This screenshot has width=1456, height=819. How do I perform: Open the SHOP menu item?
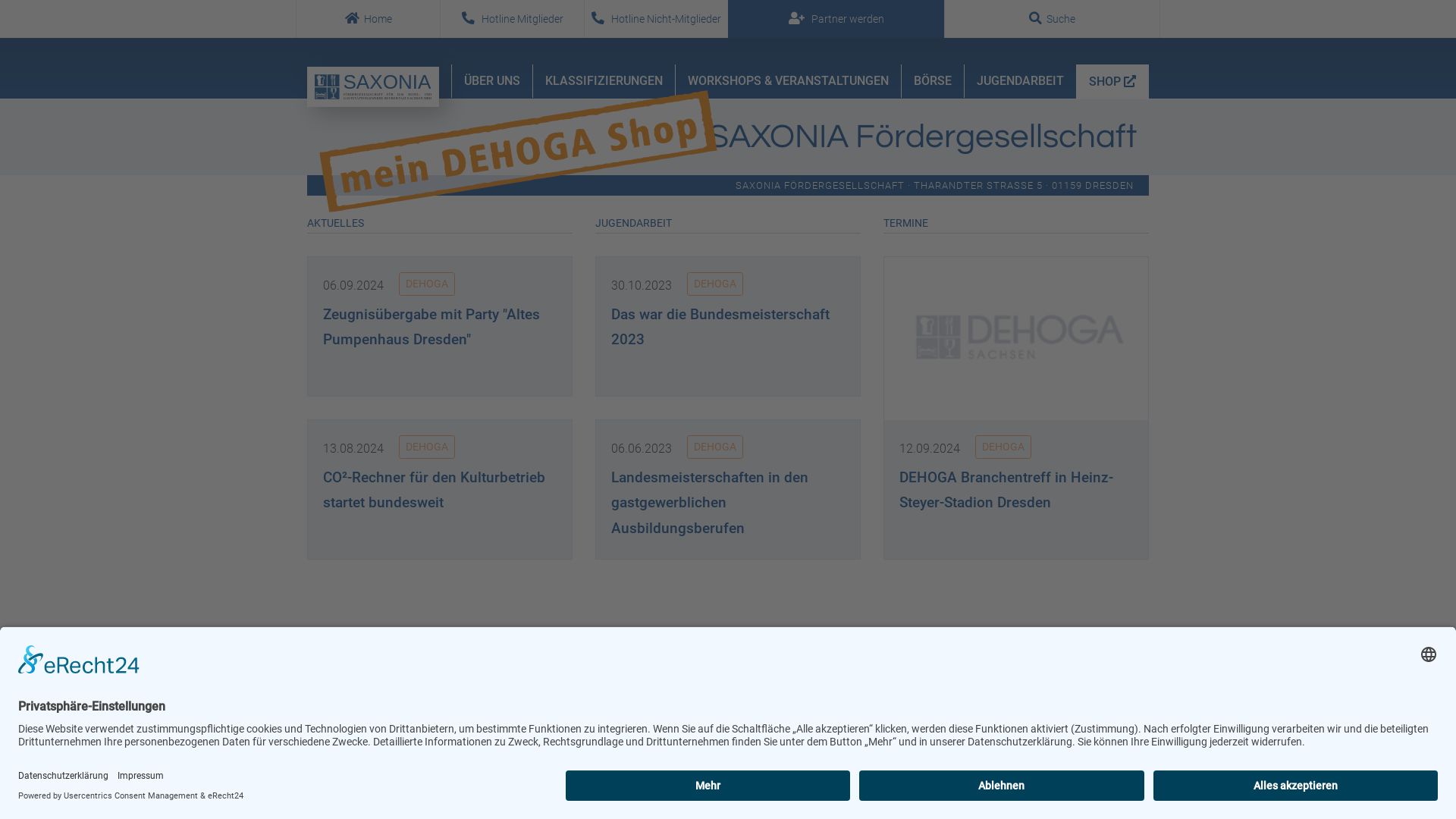coord(1112,81)
